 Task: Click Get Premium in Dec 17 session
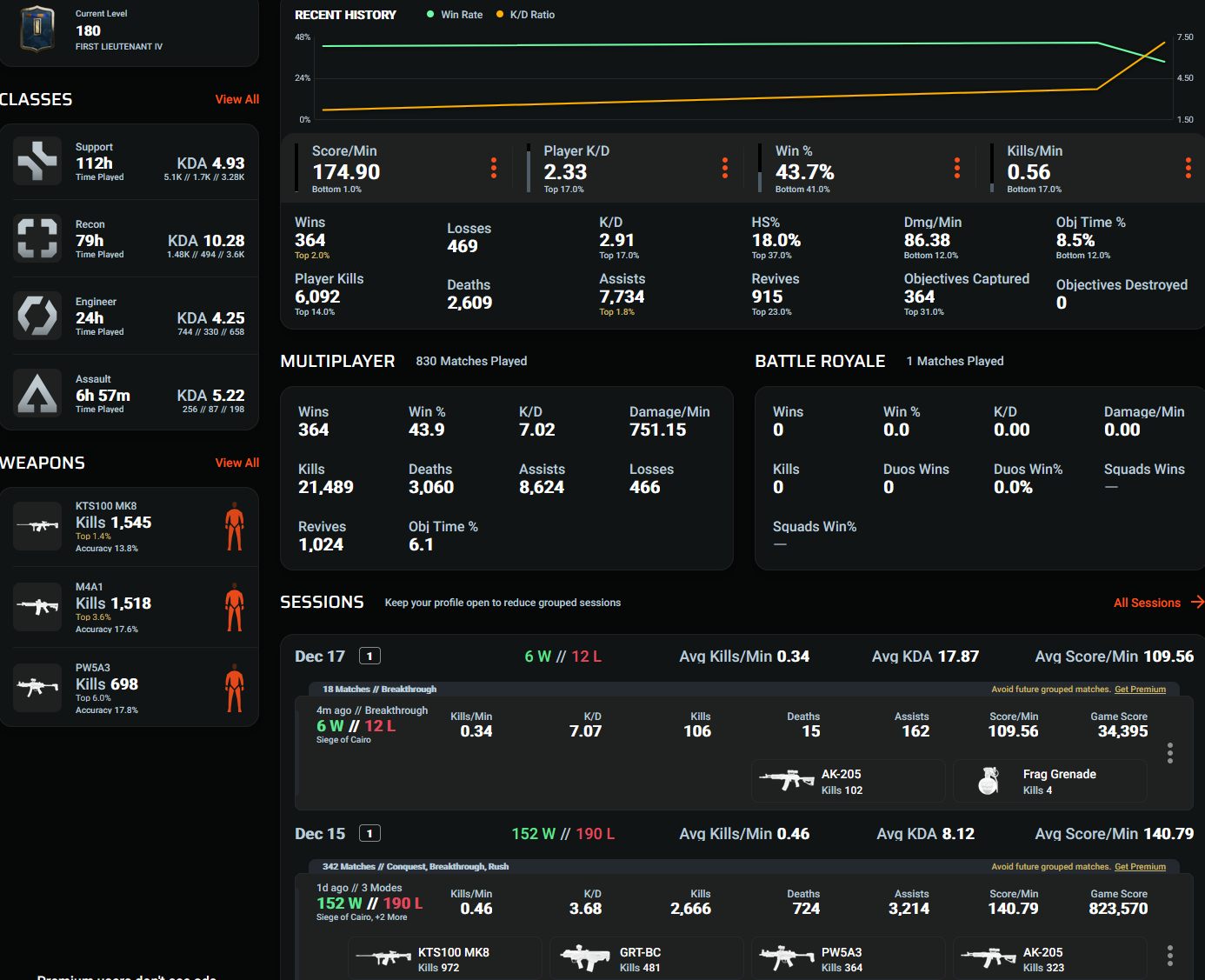point(1141,689)
